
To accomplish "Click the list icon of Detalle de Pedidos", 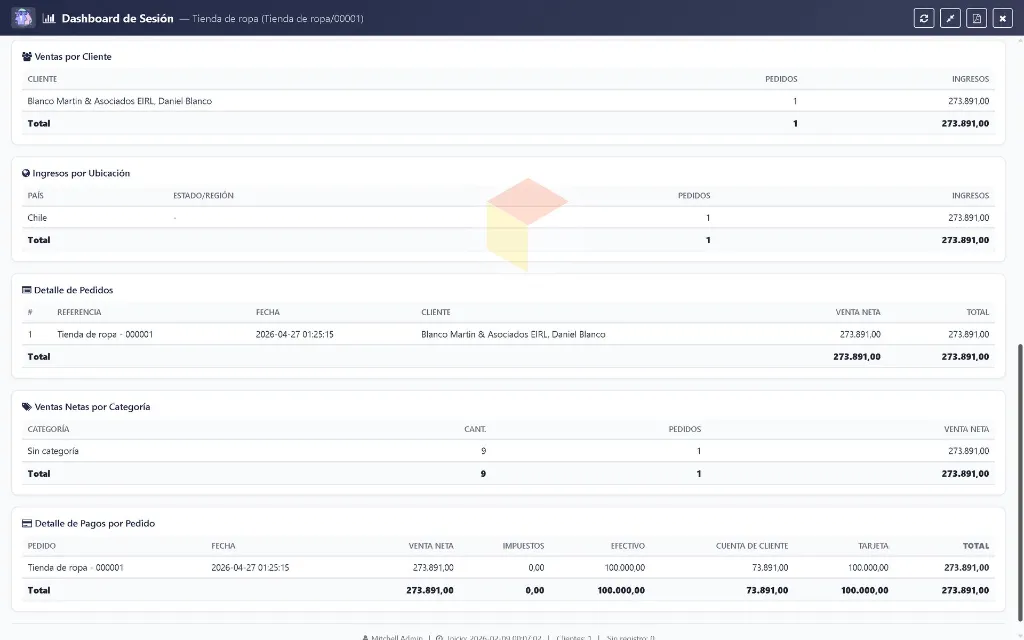I will point(26,290).
